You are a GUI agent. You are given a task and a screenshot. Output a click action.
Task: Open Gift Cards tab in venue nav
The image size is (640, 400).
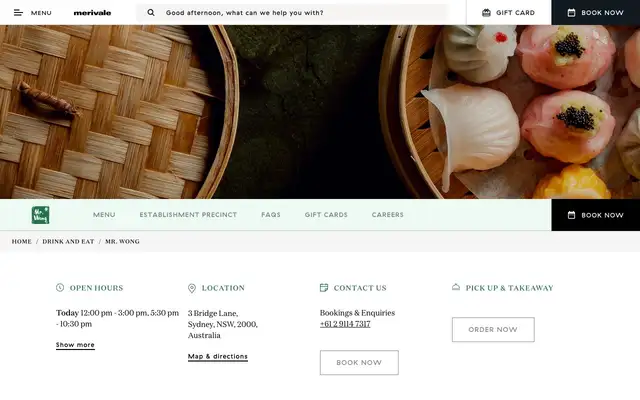coord(326,215)
